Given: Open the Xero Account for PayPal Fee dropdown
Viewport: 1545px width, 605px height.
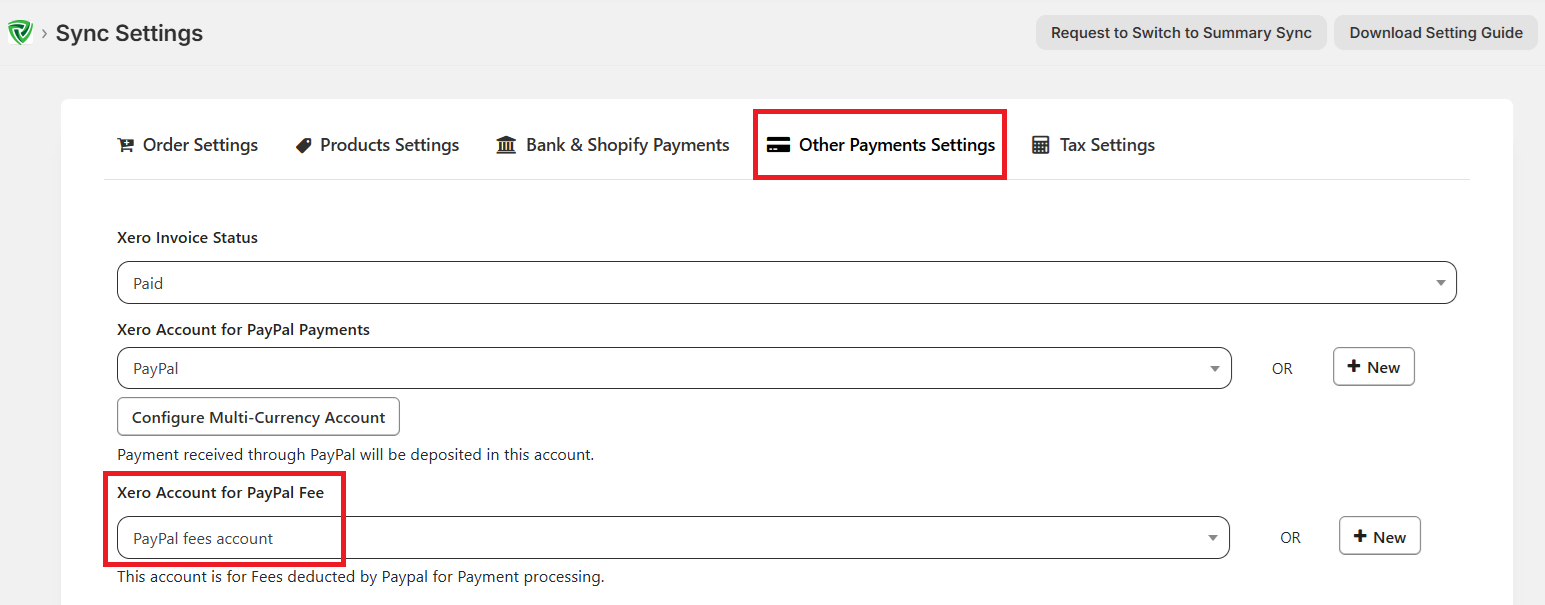Looking at the screenshot, I should (1215, 537).
